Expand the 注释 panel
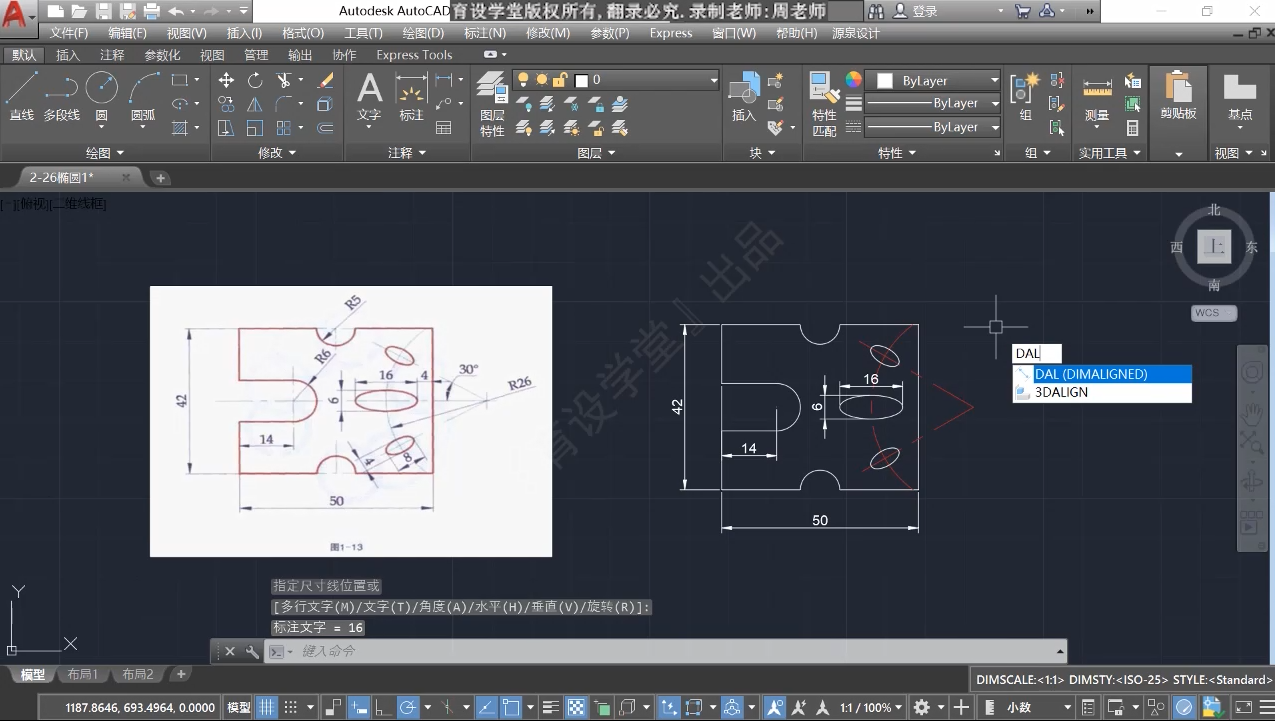The image size is (1275, 721). pyautogui.click(x=407, y=153)
